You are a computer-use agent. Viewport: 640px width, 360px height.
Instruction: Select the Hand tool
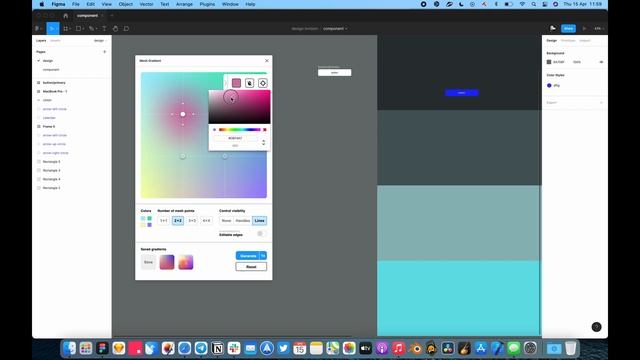(115, 29)
